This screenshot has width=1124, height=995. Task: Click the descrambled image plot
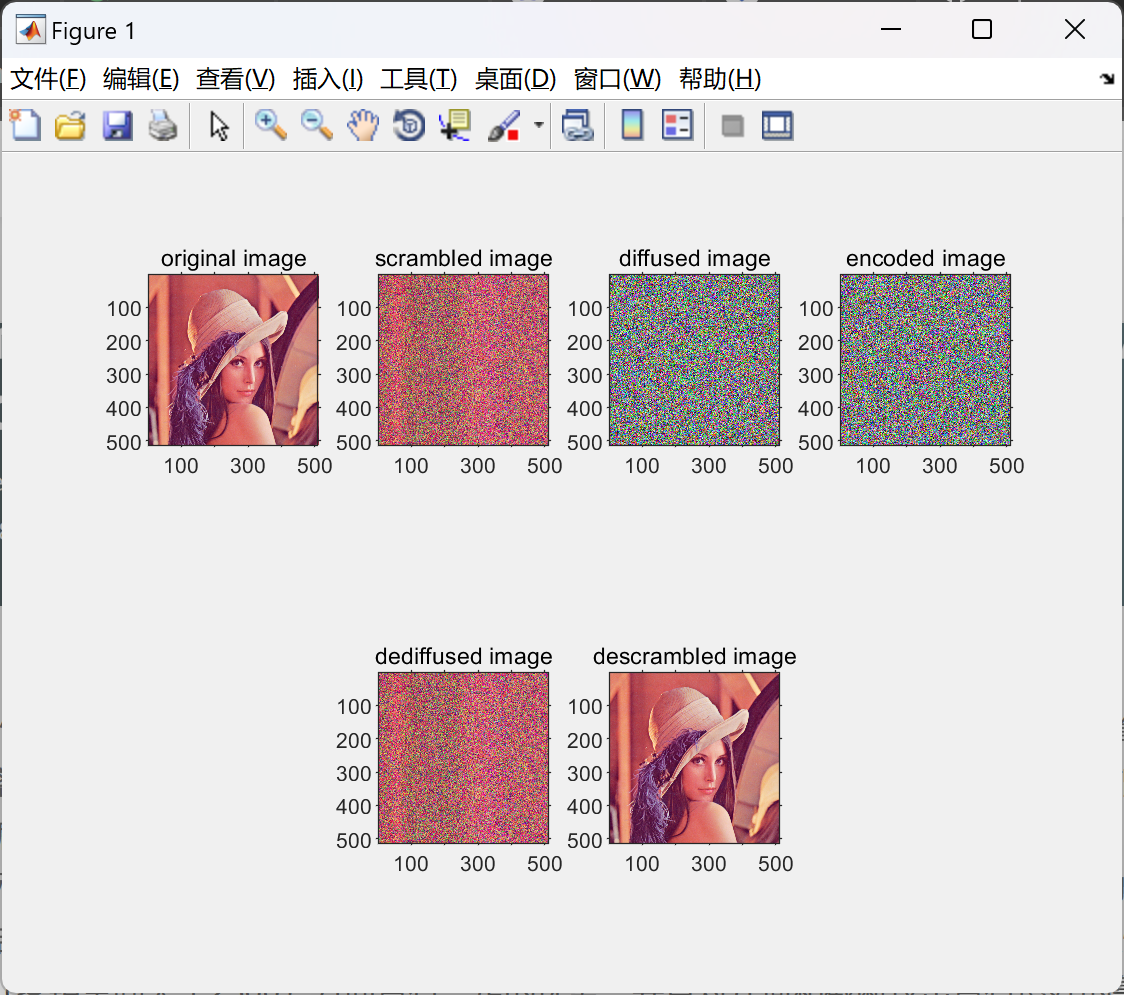[694, 758]
